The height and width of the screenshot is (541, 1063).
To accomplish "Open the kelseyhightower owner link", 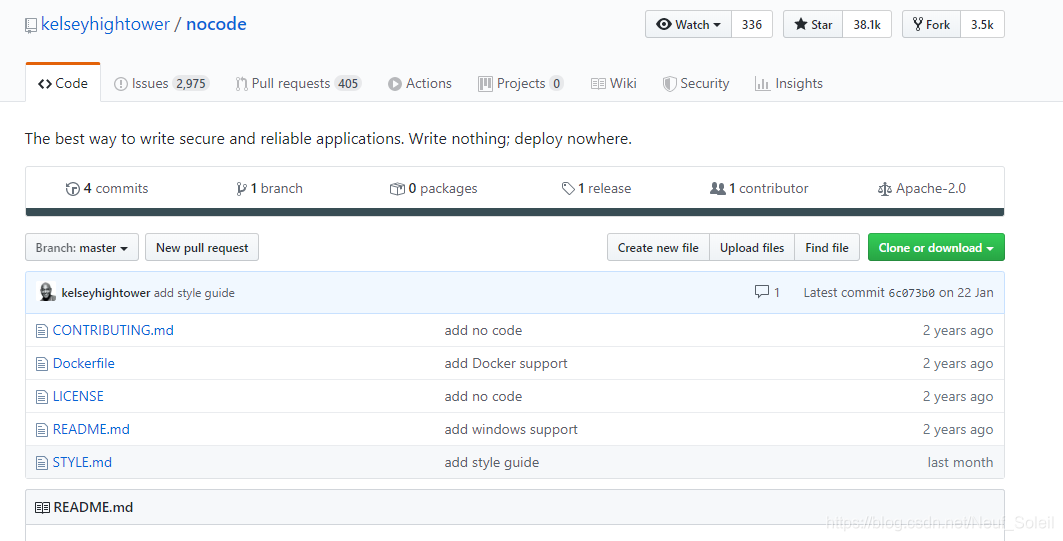I will [x=105, y=24].
